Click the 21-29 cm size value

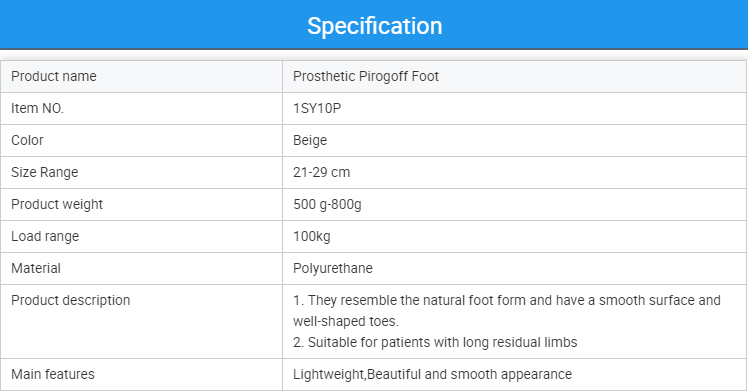pos(322,172)
